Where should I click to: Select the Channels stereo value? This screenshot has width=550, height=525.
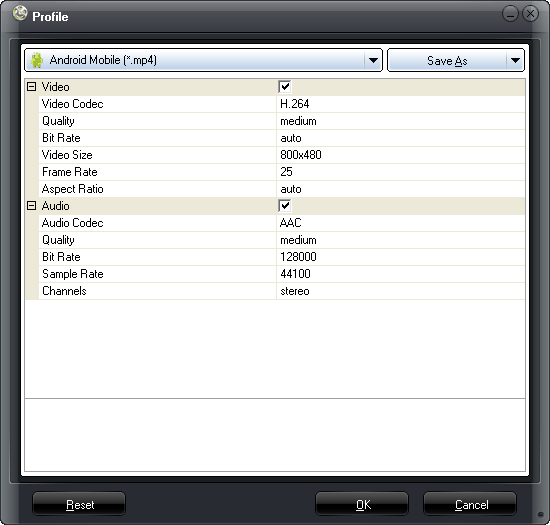[401, 291]
